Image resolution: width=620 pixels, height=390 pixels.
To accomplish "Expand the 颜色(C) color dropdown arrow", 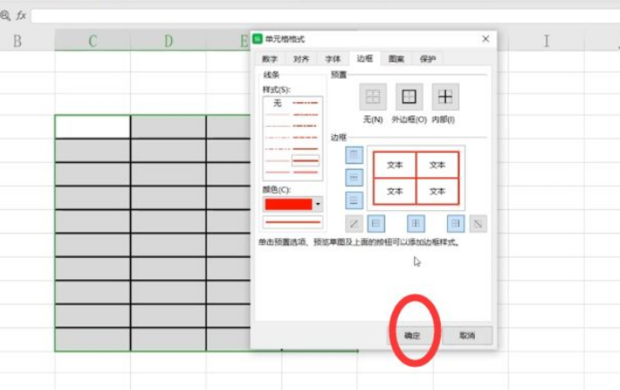I will 318,204.
